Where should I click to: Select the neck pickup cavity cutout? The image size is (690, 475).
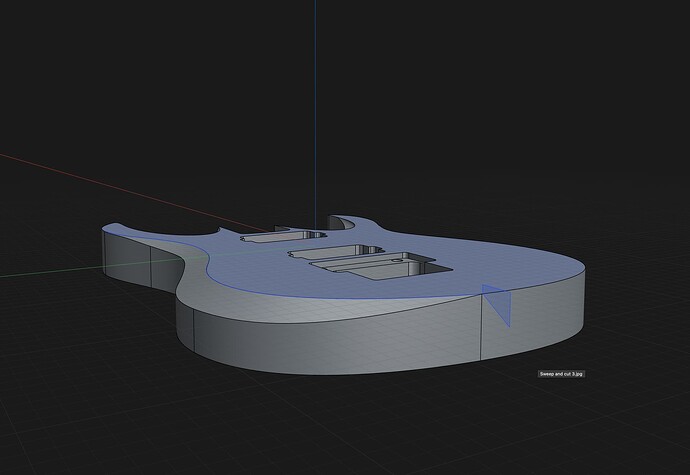[x=283, y=236]
